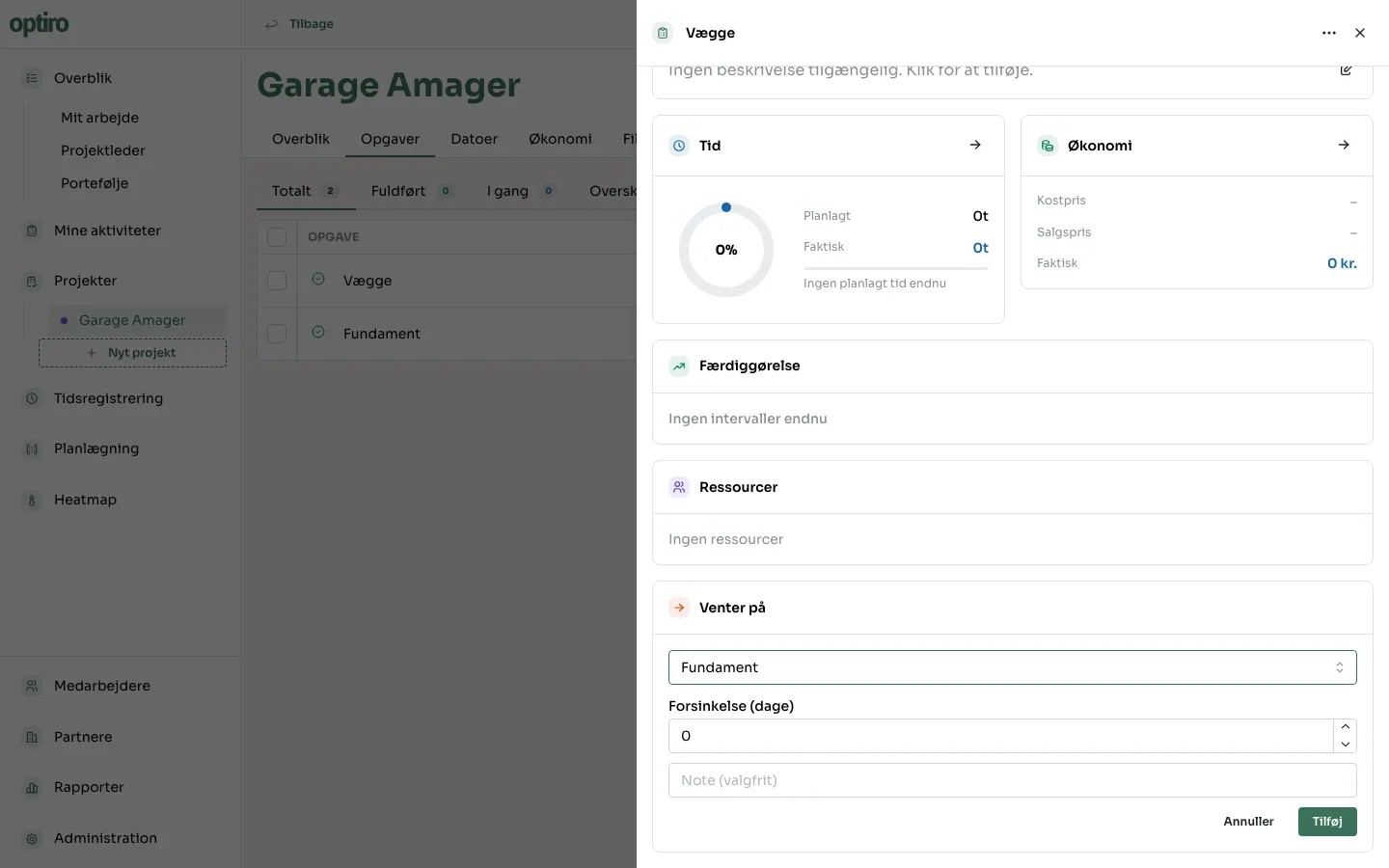Select the Fuldført filter tab
The width and height of the screenshot is (1389, 868).
[x=398, y=191]
